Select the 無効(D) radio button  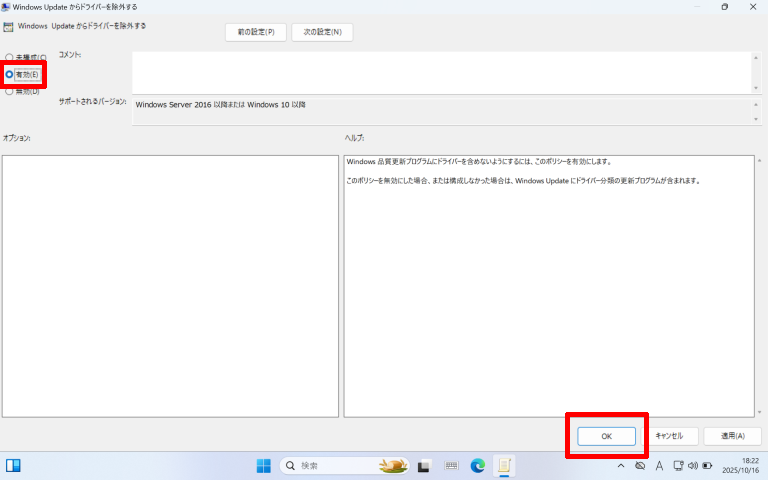point(10,91)
